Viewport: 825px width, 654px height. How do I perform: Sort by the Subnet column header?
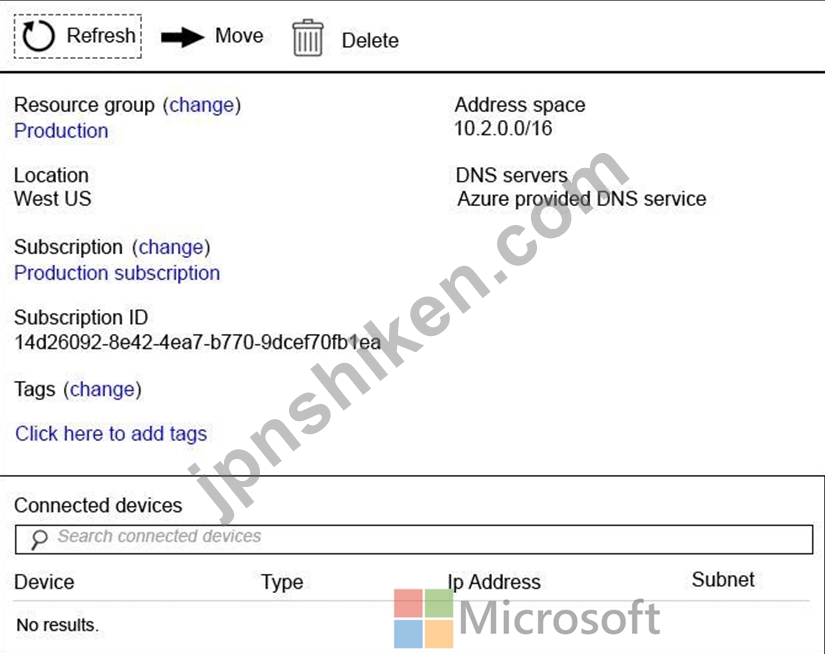click(x=723, y=579)
